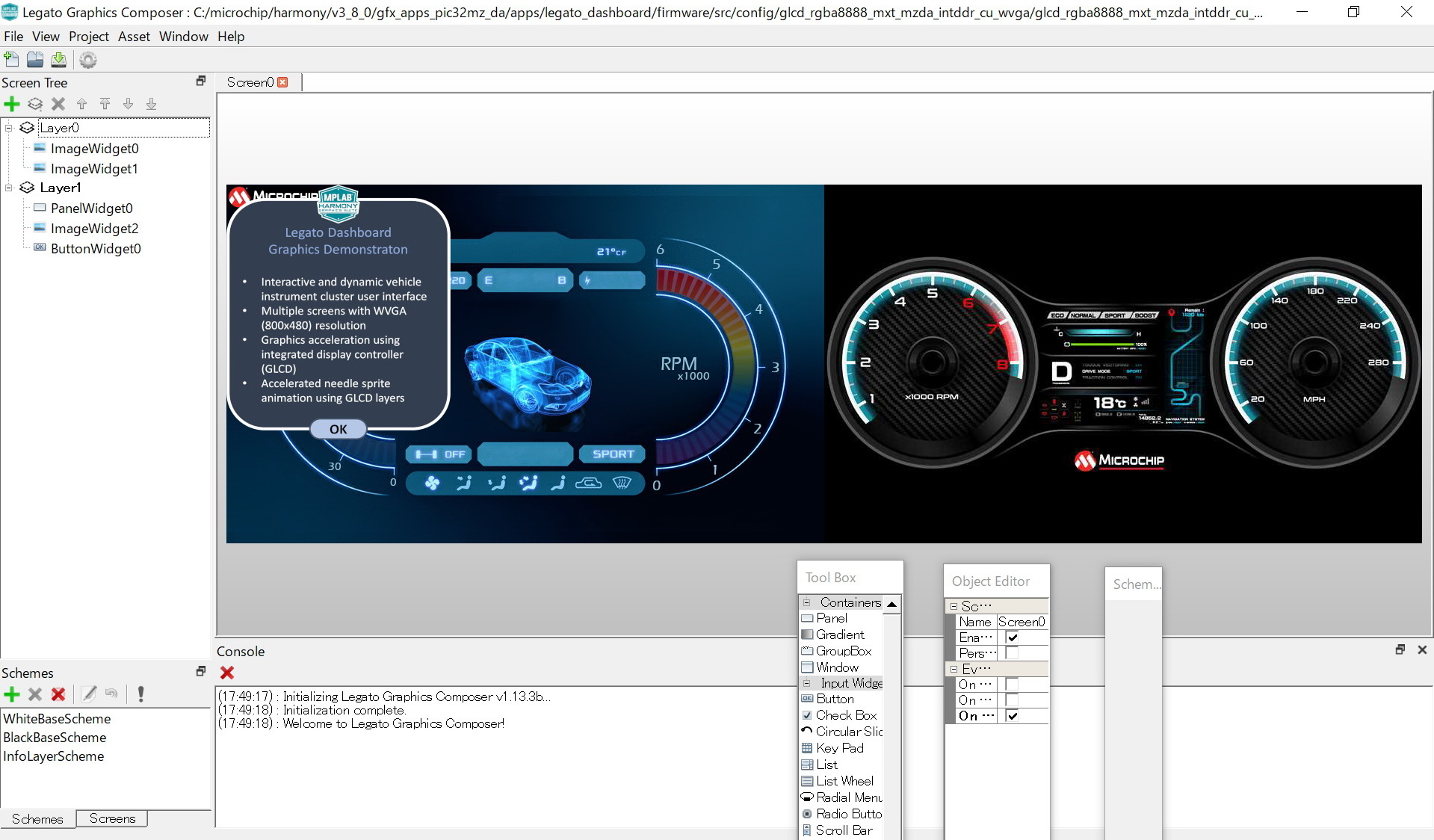Click exclamation mark icon in Schemes toolbar
The height and width of the screenshot is (840, 1434).
[x=140, y=694]
